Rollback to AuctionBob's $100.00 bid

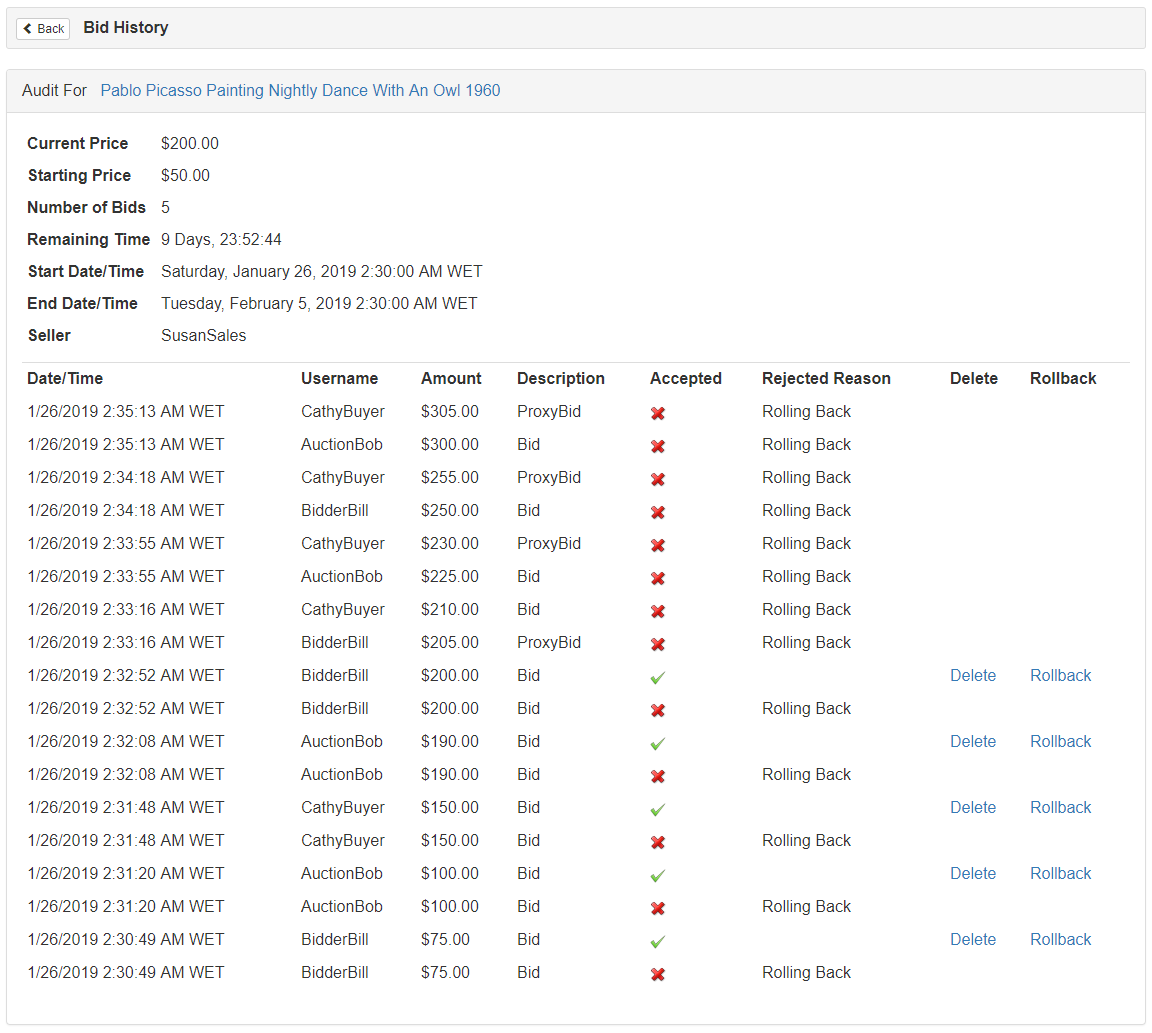pos(1060,874)
